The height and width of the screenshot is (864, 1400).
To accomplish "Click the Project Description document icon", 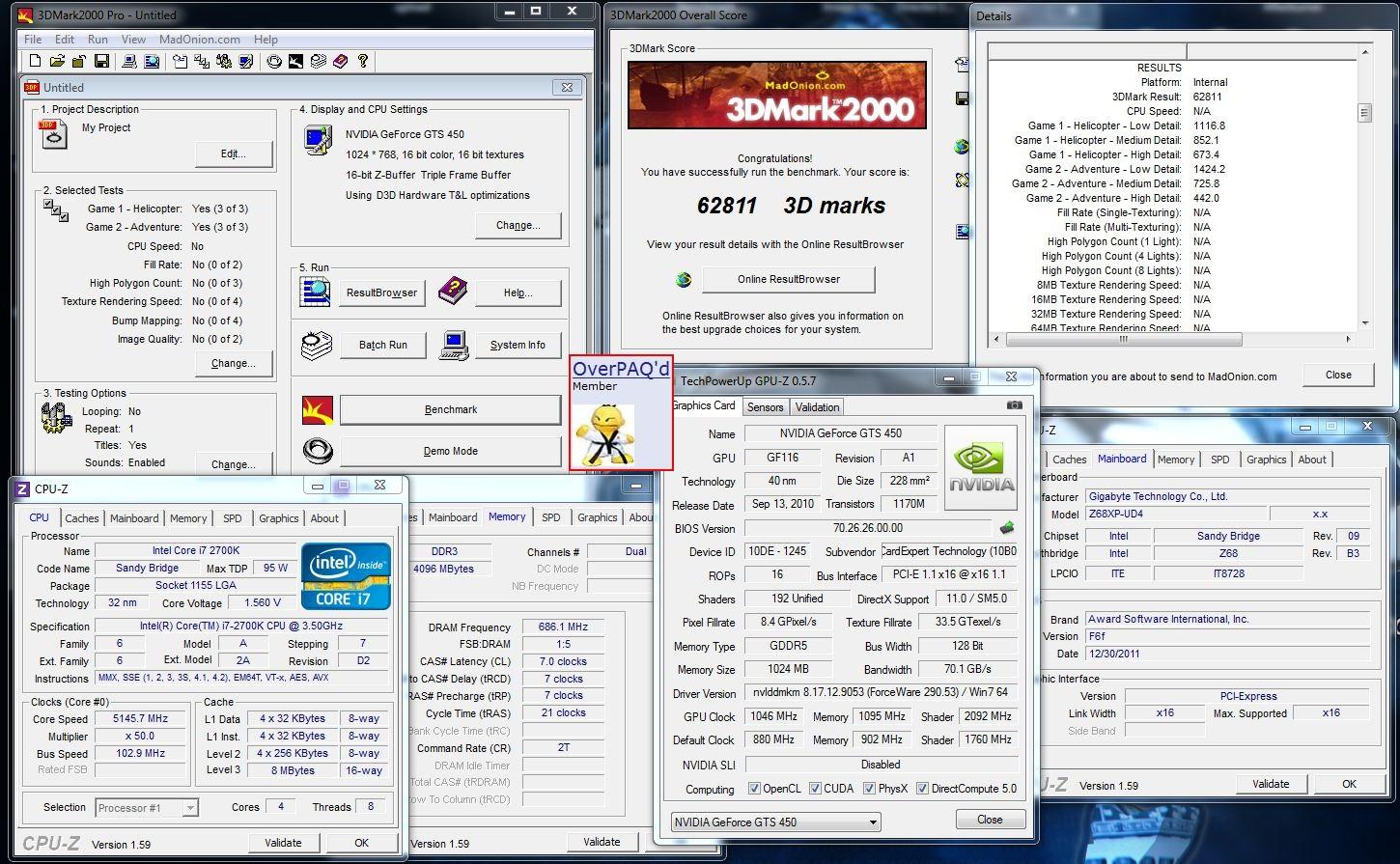I will coord(54,135).
